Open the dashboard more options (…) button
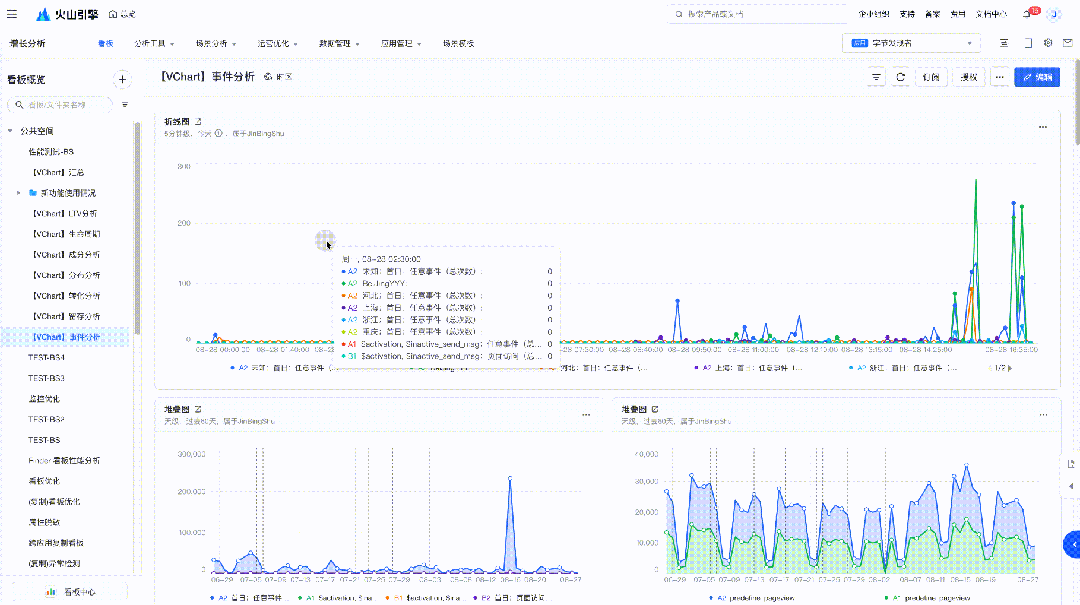Image resolution: width=1080 pixels, height=605 pixels. 999,77
